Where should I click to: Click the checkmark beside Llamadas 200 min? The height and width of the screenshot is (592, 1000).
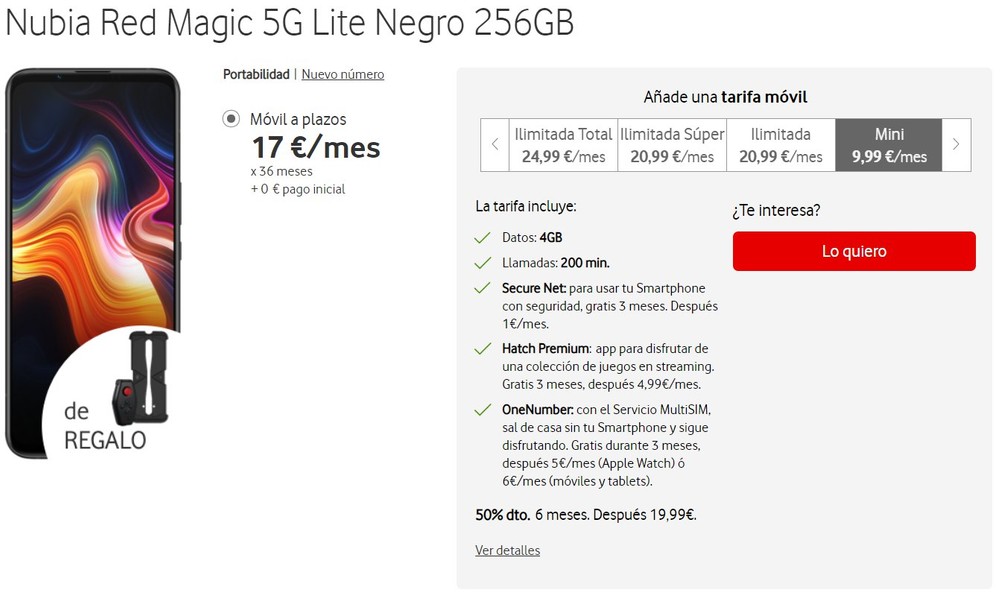pyautogui.click(x=483, y=263)
